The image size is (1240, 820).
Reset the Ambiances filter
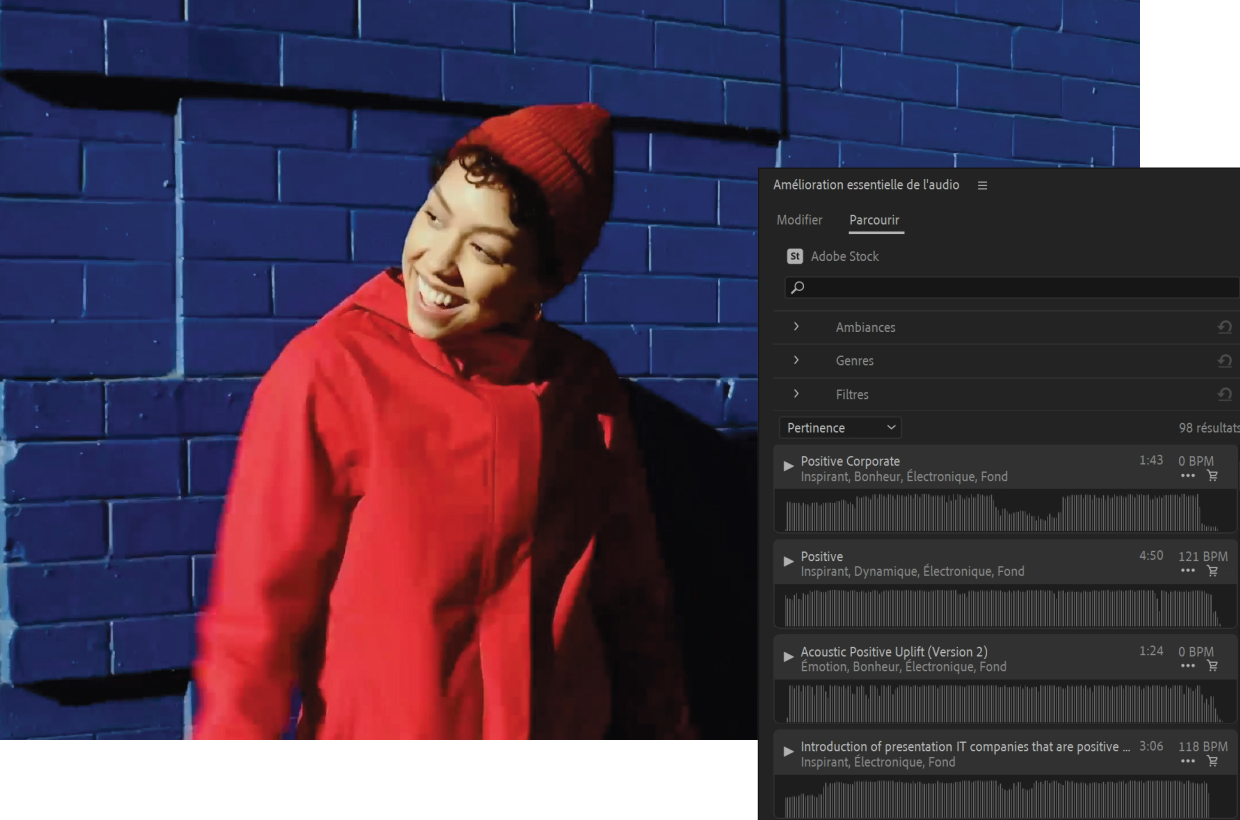pos(1224,327)
